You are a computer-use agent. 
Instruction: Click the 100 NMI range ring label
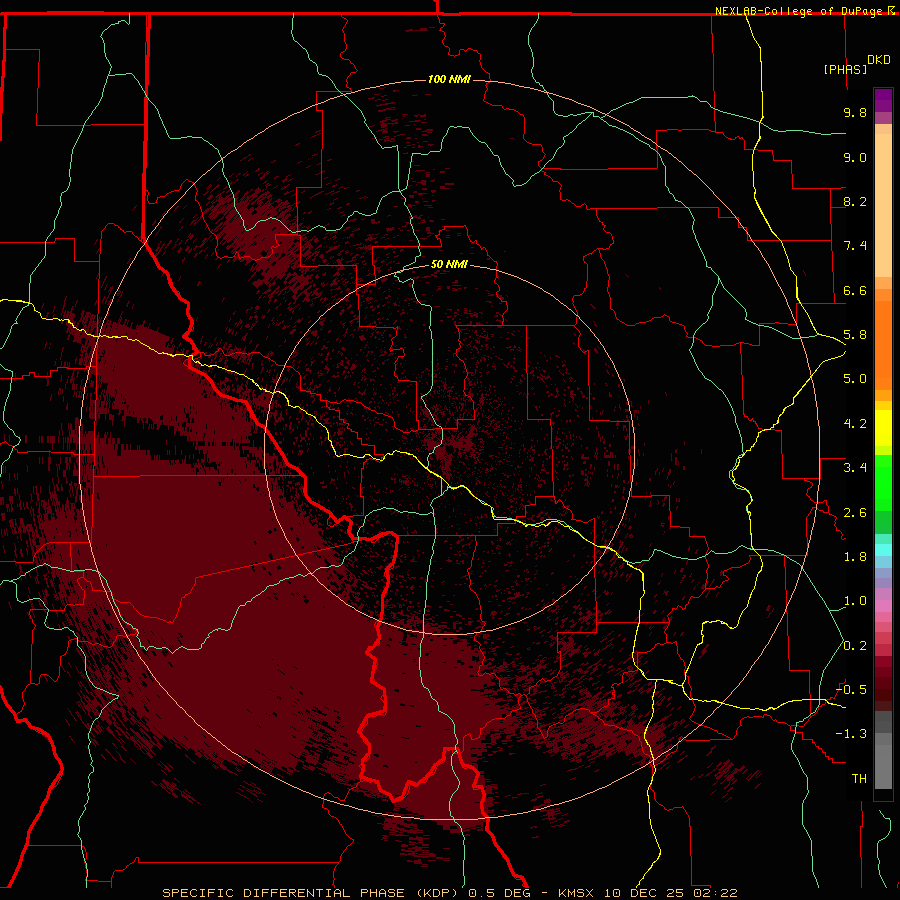(x=449, y=79)
